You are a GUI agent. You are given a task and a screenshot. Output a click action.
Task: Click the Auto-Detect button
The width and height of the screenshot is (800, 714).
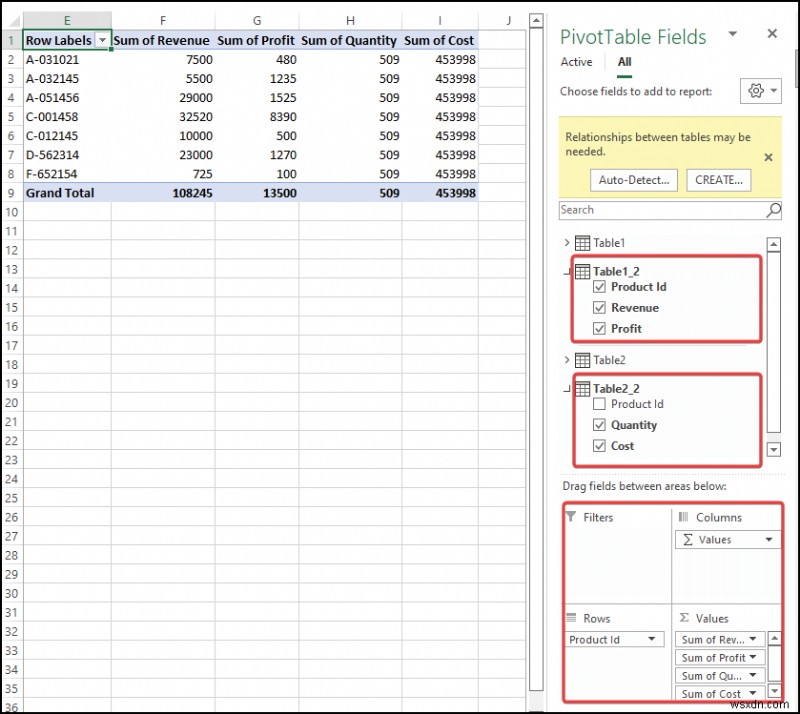click(632, 180)
